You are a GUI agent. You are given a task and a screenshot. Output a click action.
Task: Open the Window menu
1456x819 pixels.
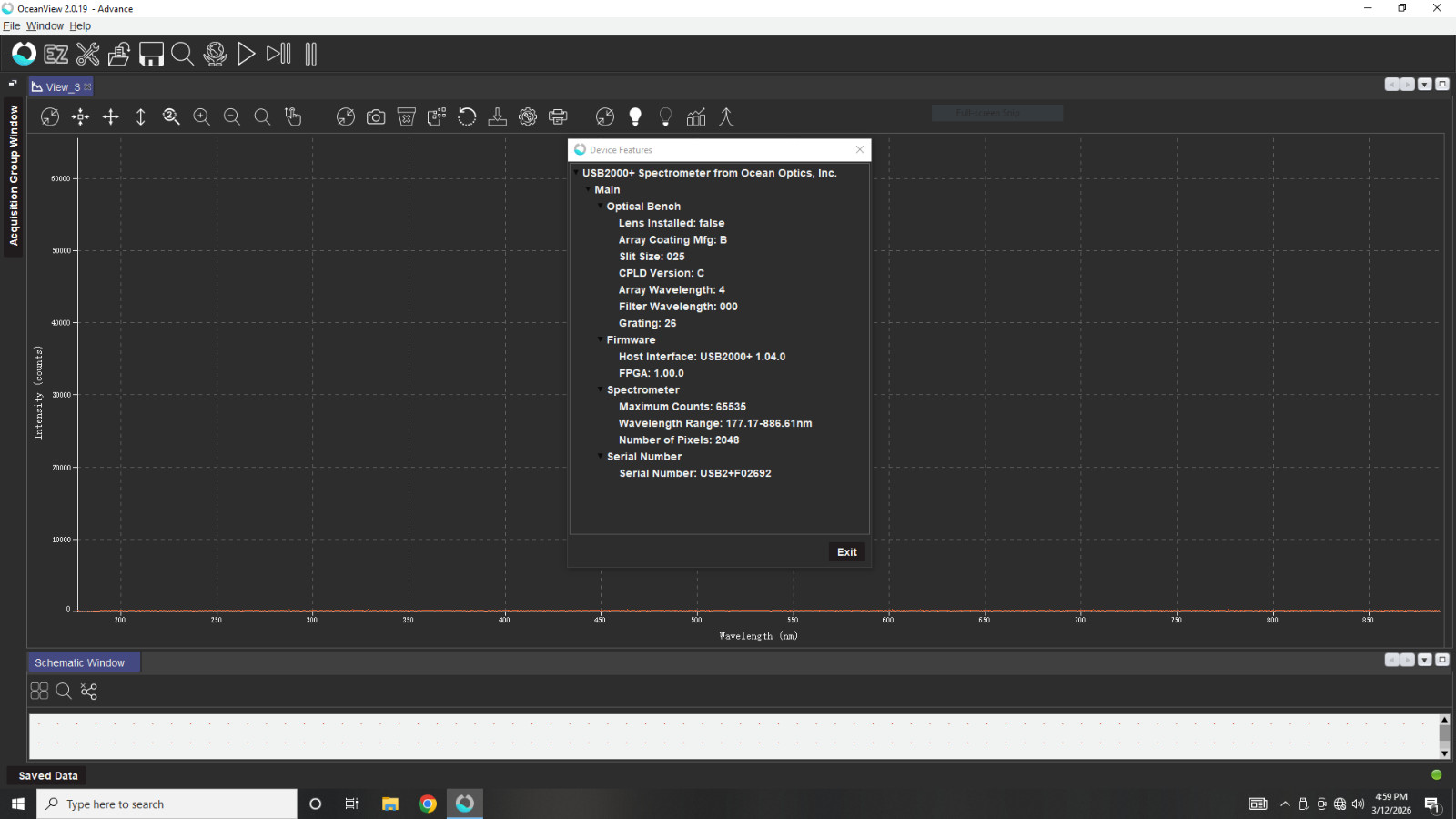pyautogui.click(x=45, y=26)
